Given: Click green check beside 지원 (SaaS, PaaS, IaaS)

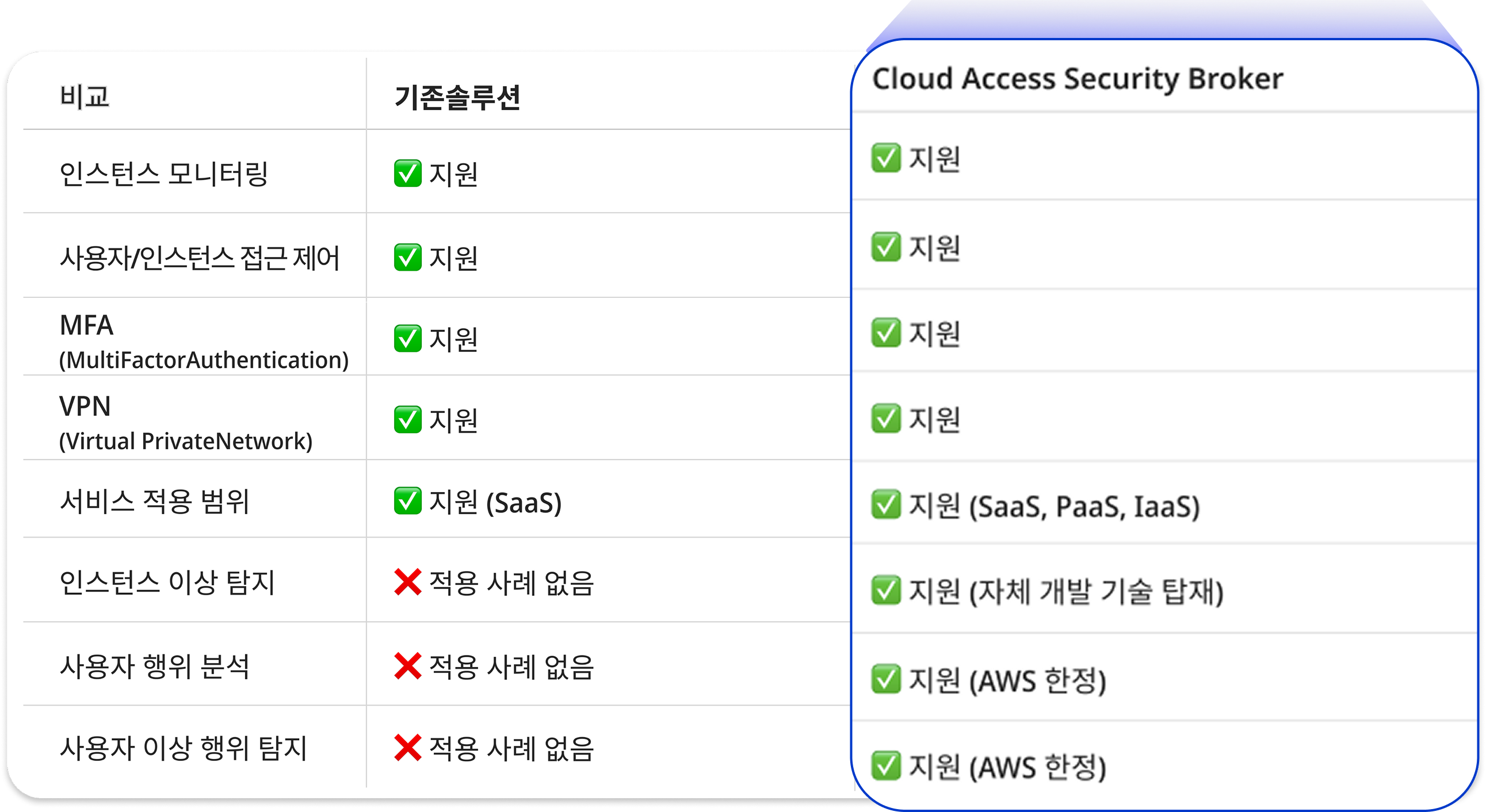Looking at the screenshot, I should [x=885, y=504].
